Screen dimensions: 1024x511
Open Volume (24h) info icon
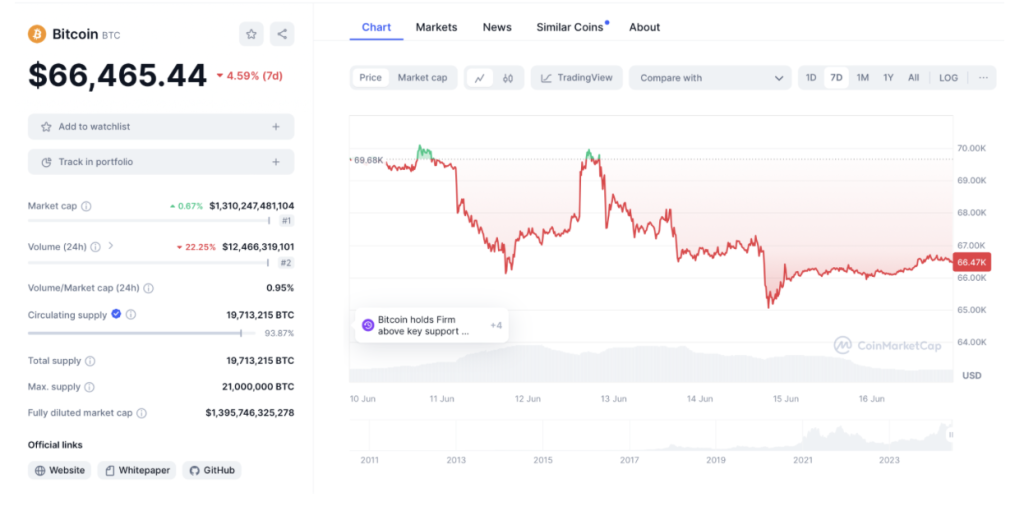point(95,247)
